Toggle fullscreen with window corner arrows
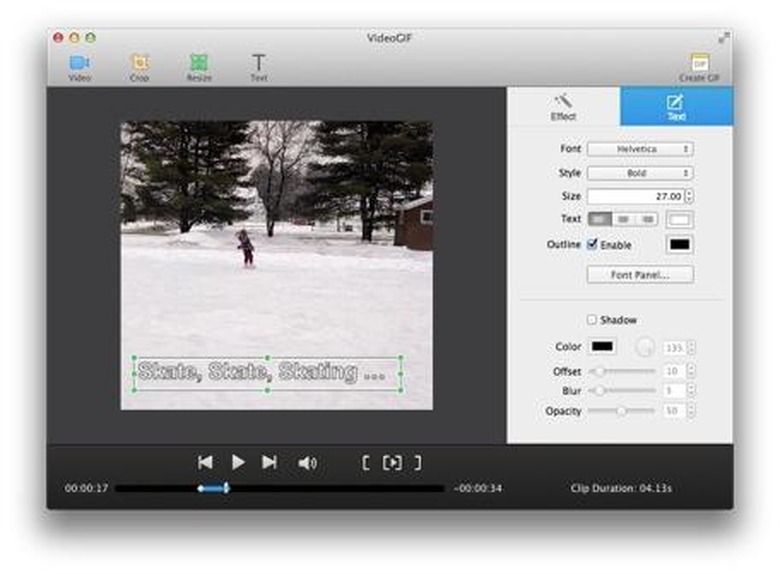The width and height of the screenshot is (780, 574). pos(724,37)
